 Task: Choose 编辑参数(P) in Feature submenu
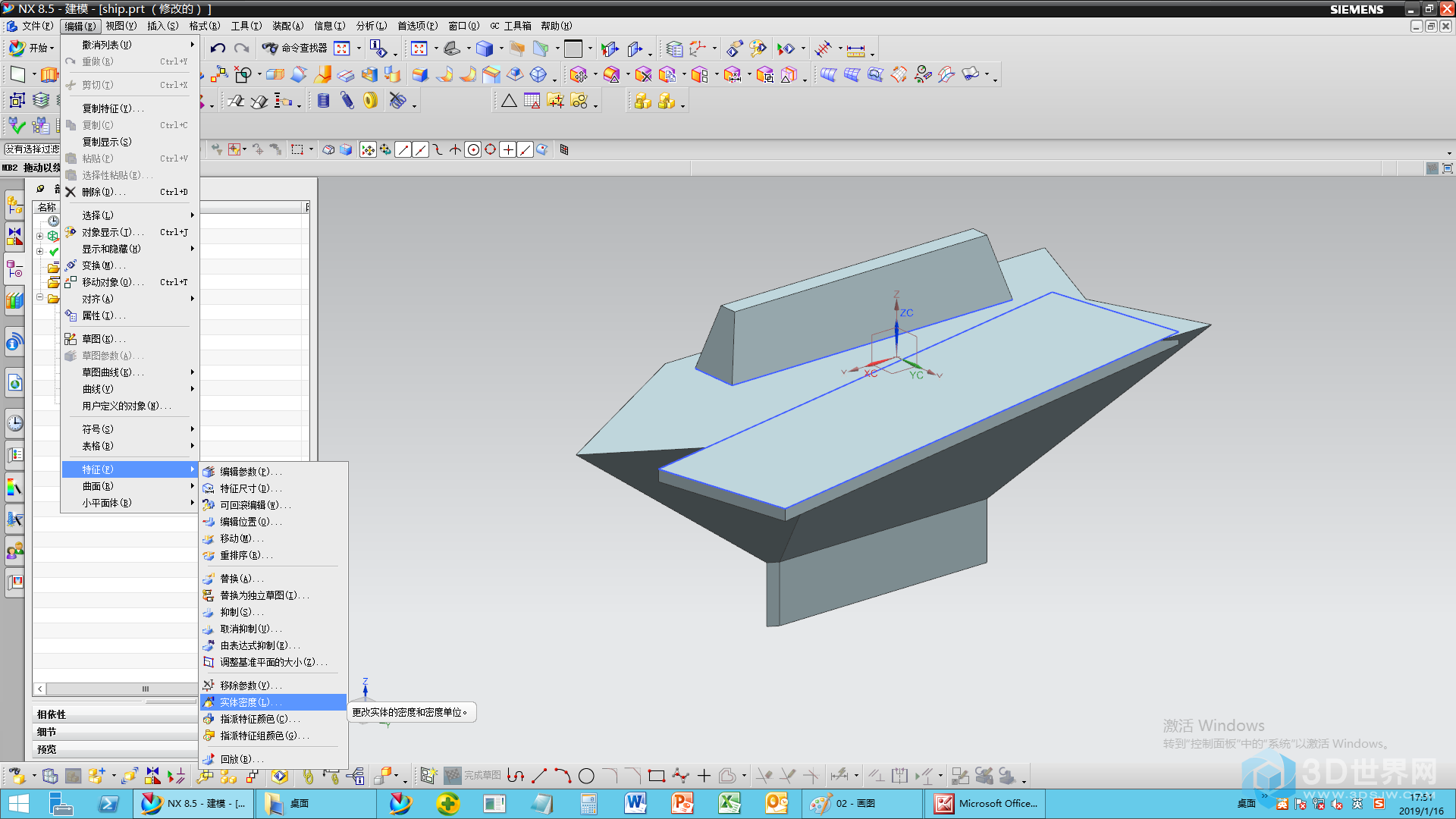tap(273, 472)
